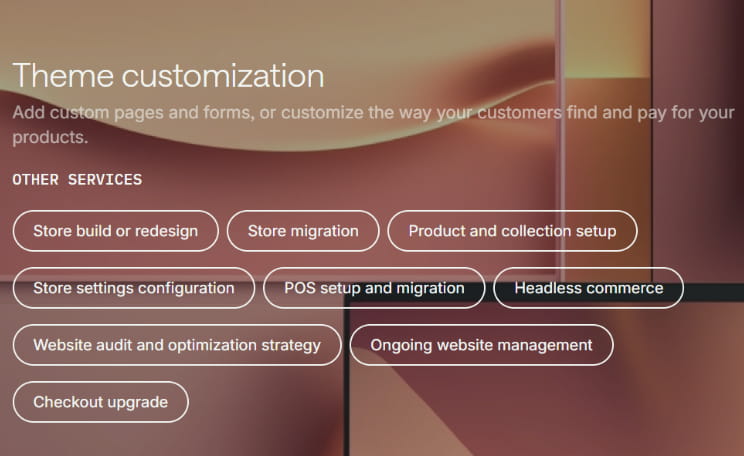744x456 pixels.
Task: Open Website audit and optimization strategy
Action: 177,345
